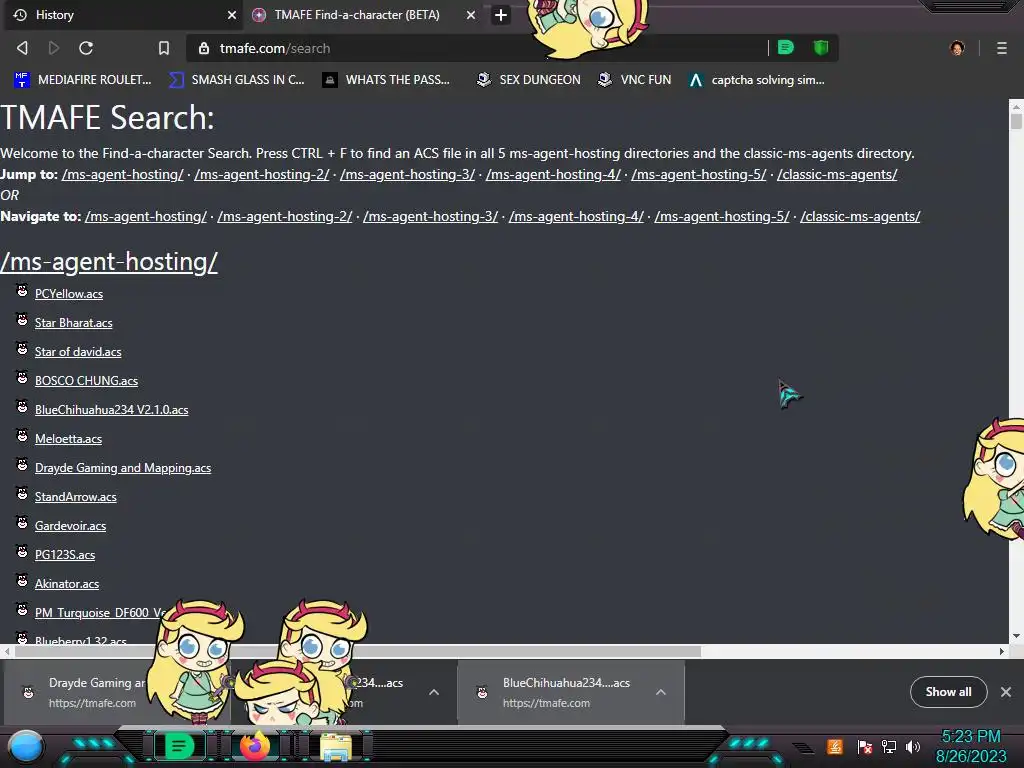Open the captcha solving sim... bookmark
The width and height of the screenshot is (1024, 768).
[757, 80]
